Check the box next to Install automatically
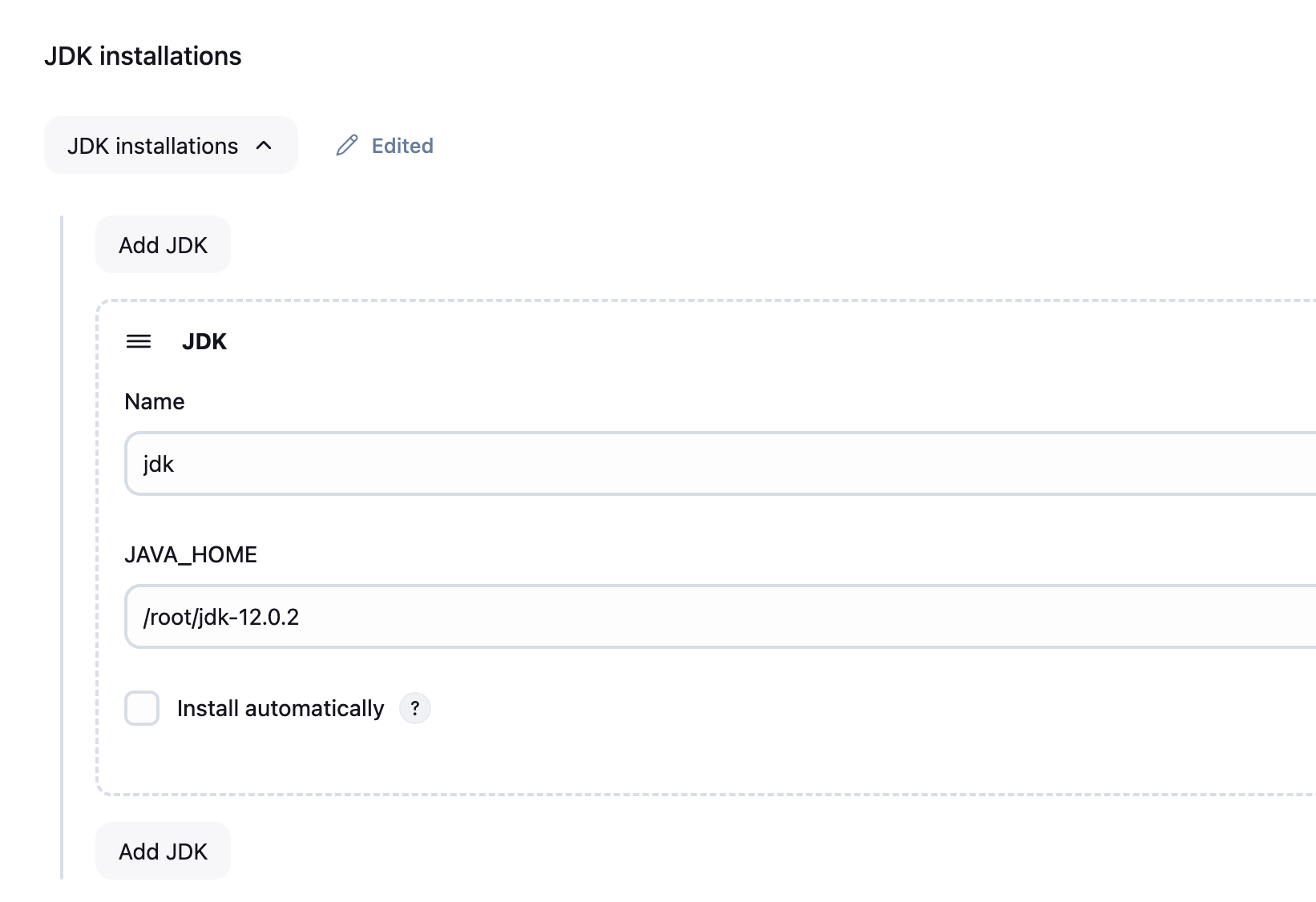Viewport: 1316px width, 902px height. click(x=142, y=708)
